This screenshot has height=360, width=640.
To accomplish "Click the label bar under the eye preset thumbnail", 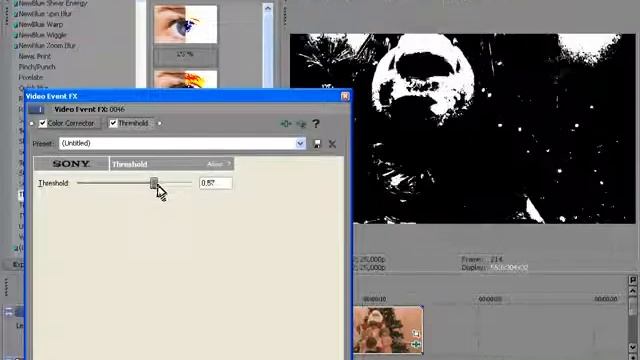I will (185, 56).
